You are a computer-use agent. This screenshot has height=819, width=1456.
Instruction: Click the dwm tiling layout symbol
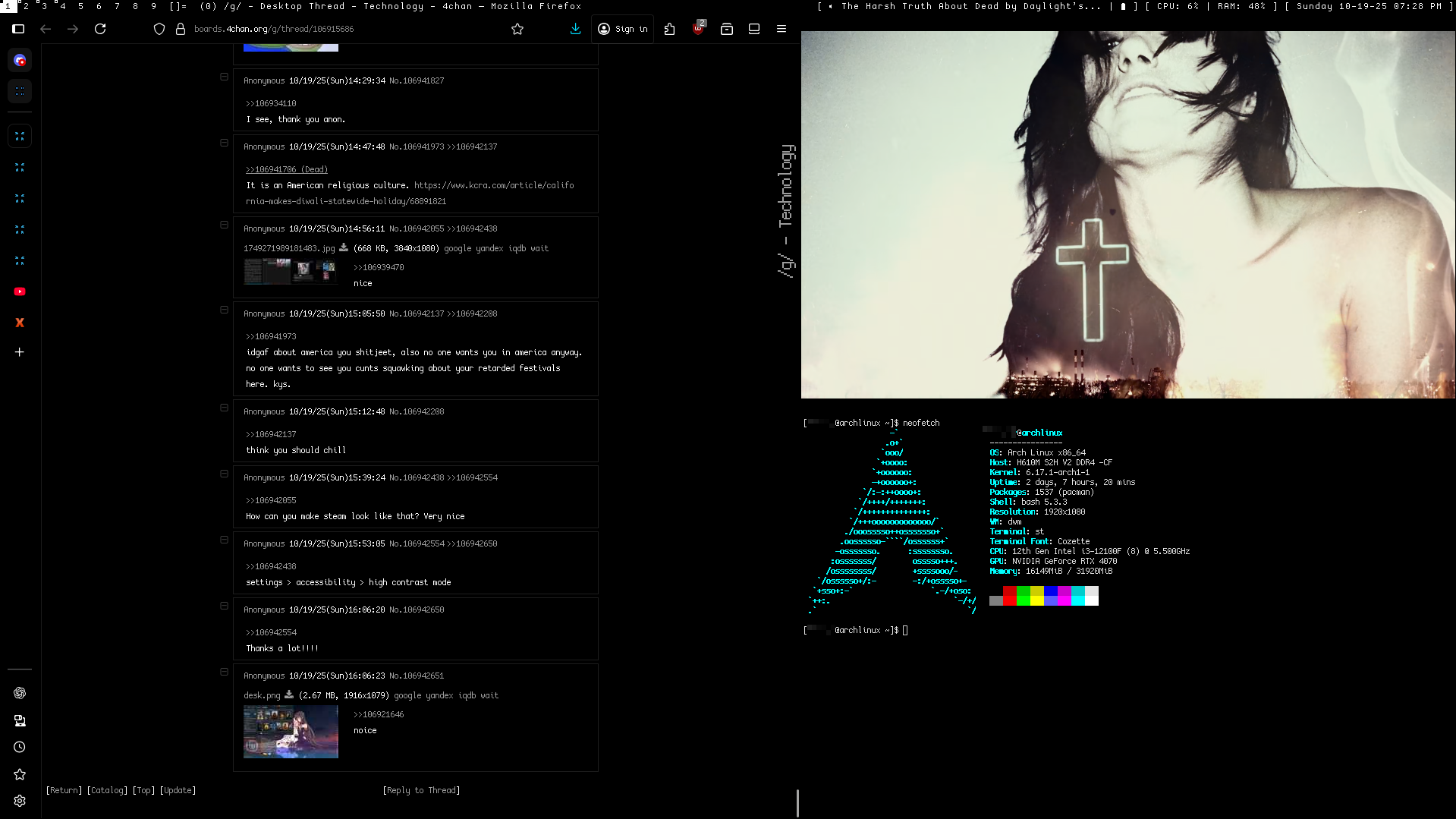pyautogui.click(x=178, y=6)
